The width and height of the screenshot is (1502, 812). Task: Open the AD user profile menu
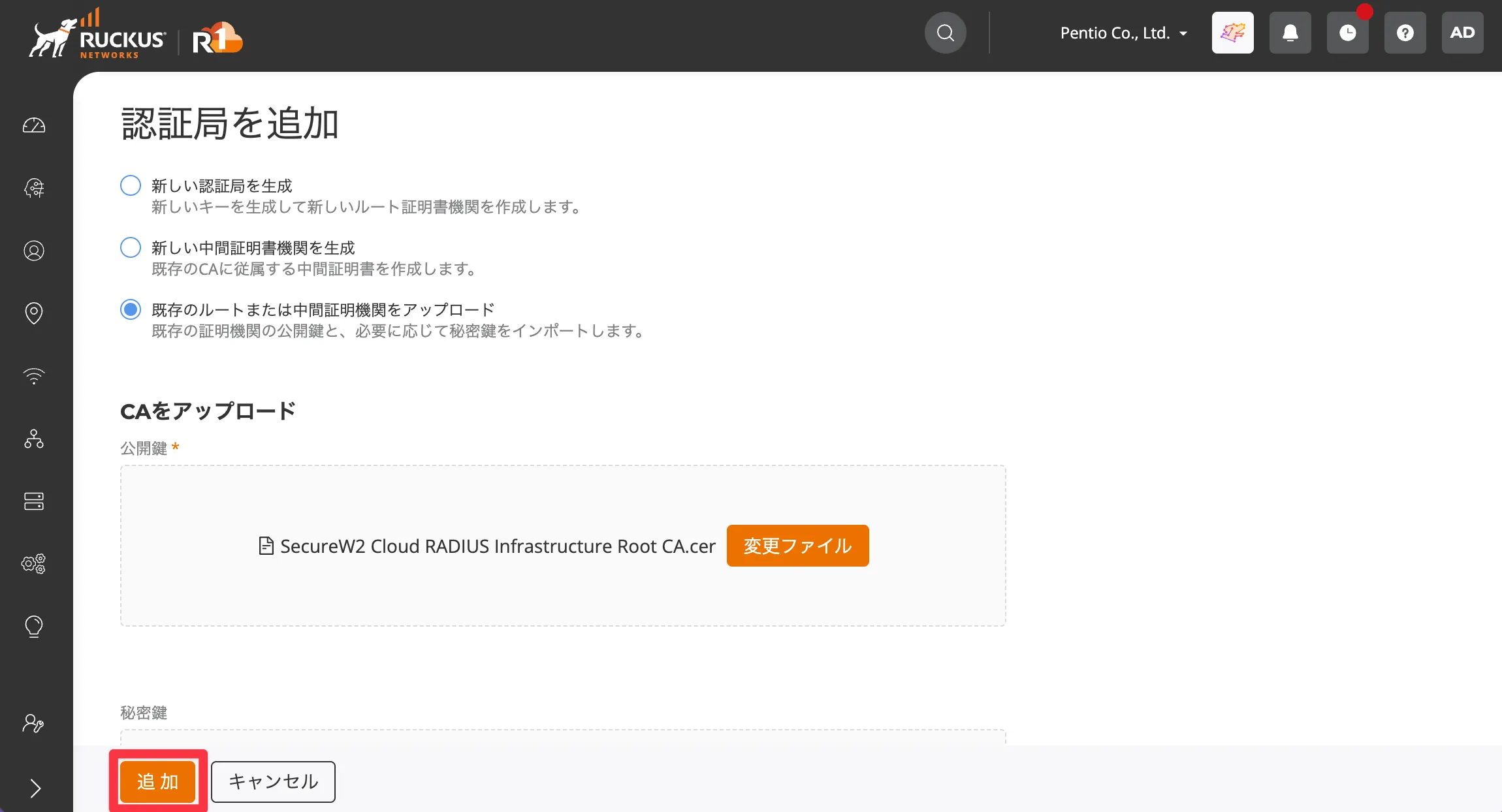[1462, 33]
